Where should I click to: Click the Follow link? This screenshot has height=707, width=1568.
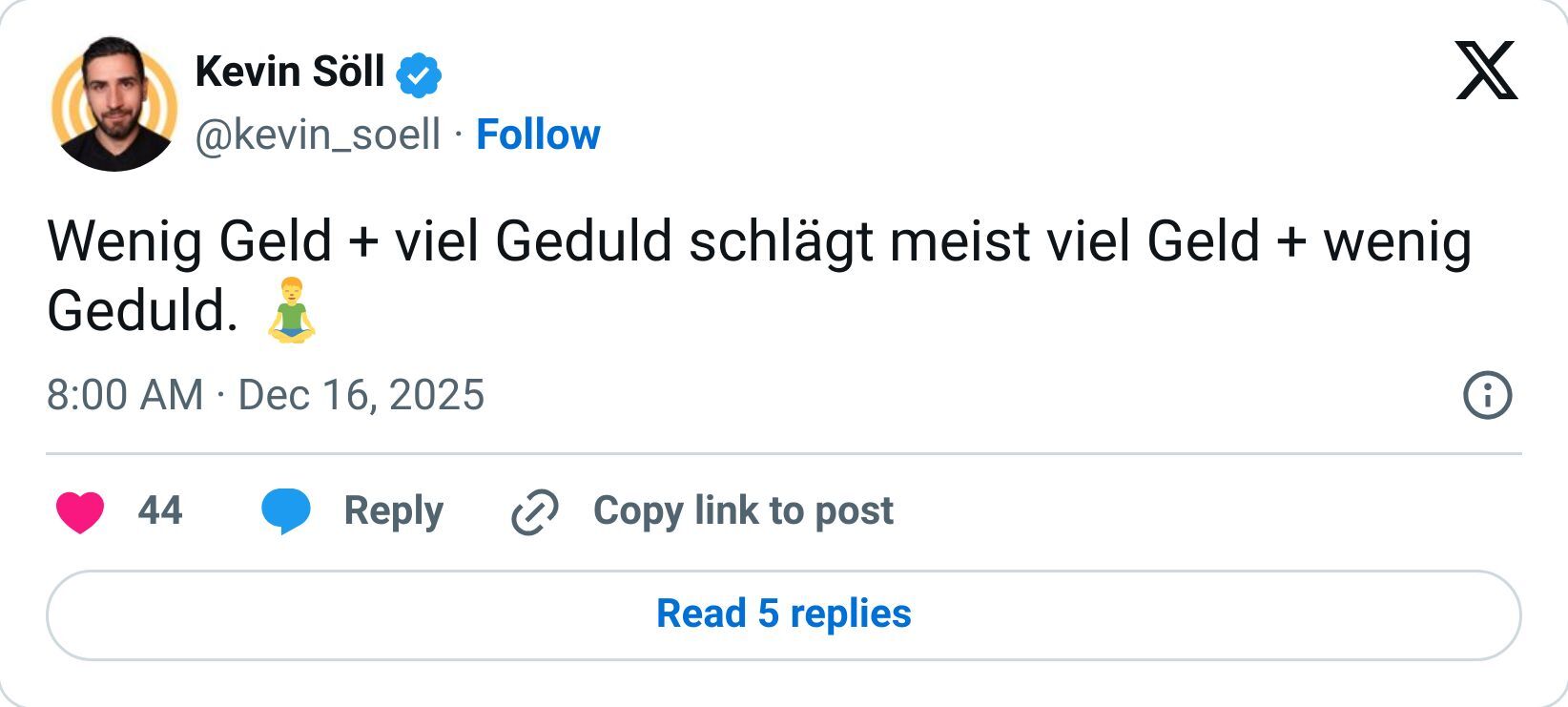(x=537, y=135)
